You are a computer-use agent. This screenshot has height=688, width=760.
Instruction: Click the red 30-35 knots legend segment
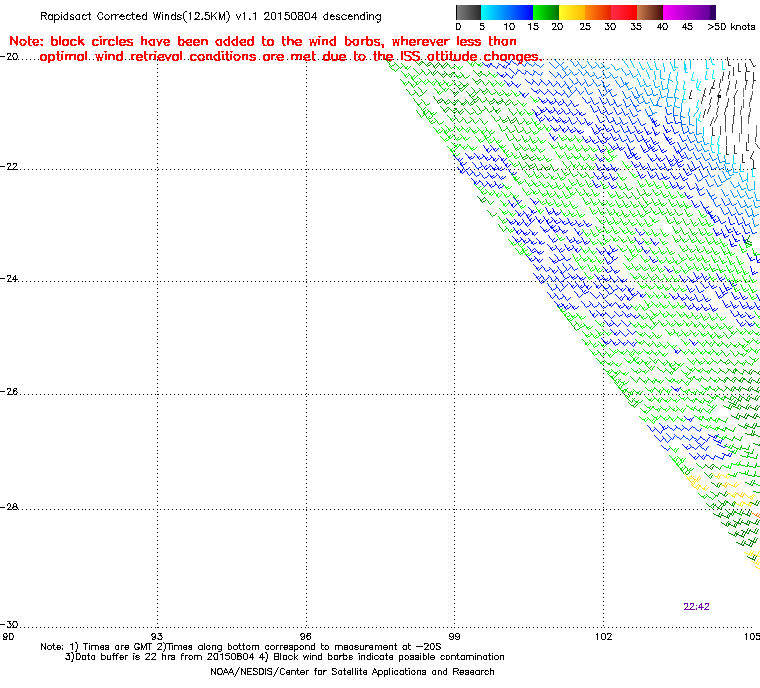(624, 12)
